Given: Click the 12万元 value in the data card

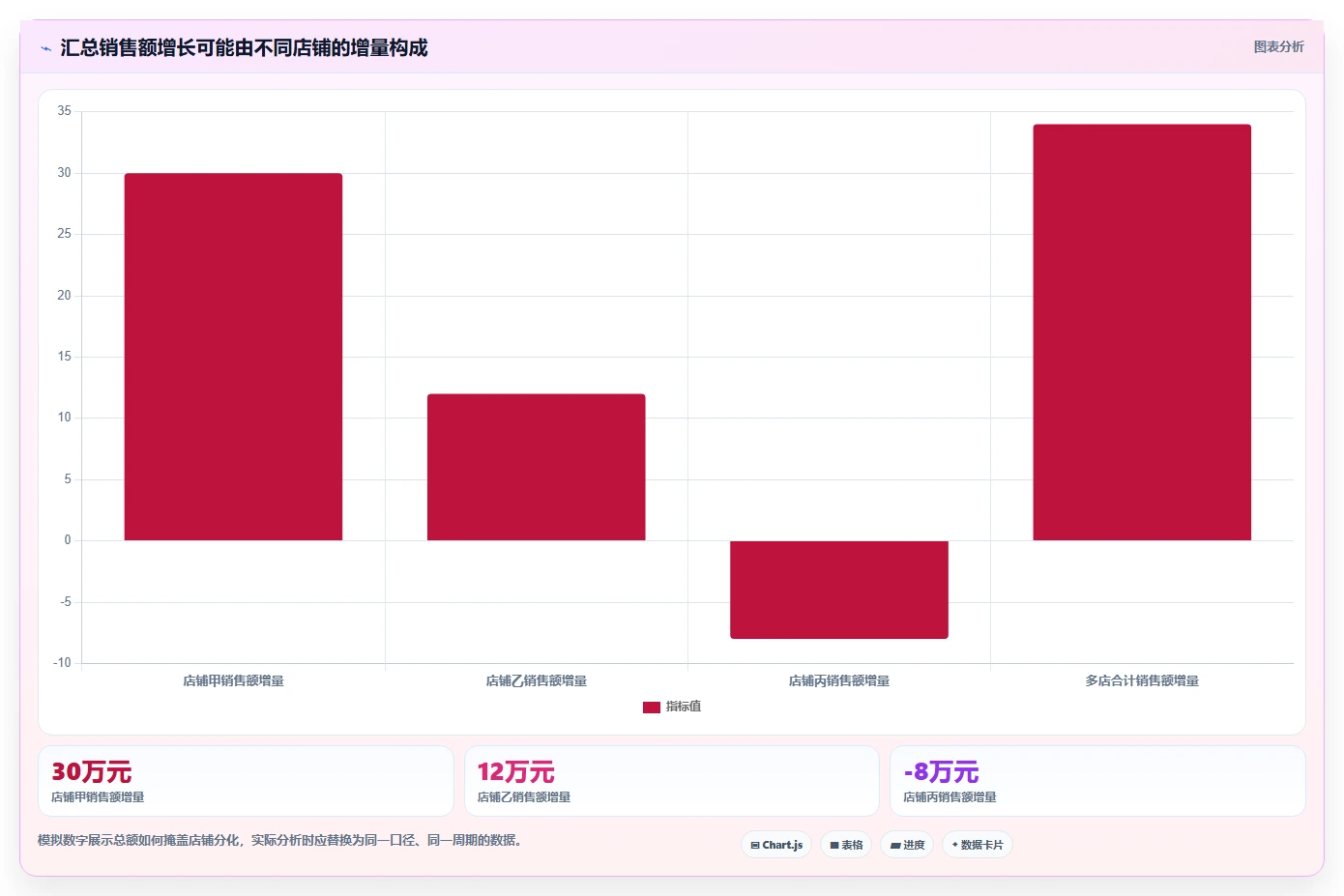Looking at the screenshot, I should pyautogui.click(x=516, y=772).
